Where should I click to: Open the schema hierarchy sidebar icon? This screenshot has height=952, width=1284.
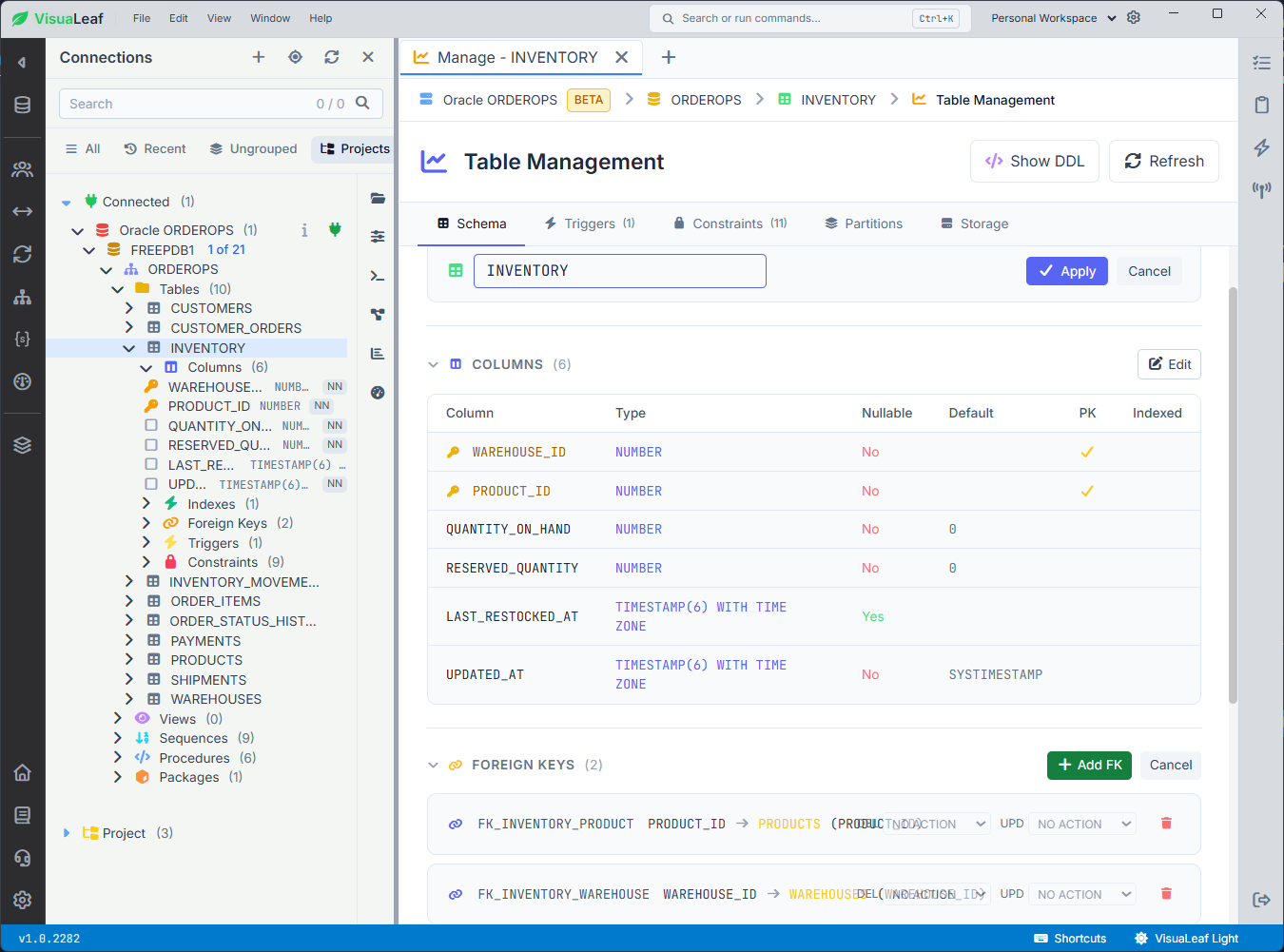pos(22,297)
